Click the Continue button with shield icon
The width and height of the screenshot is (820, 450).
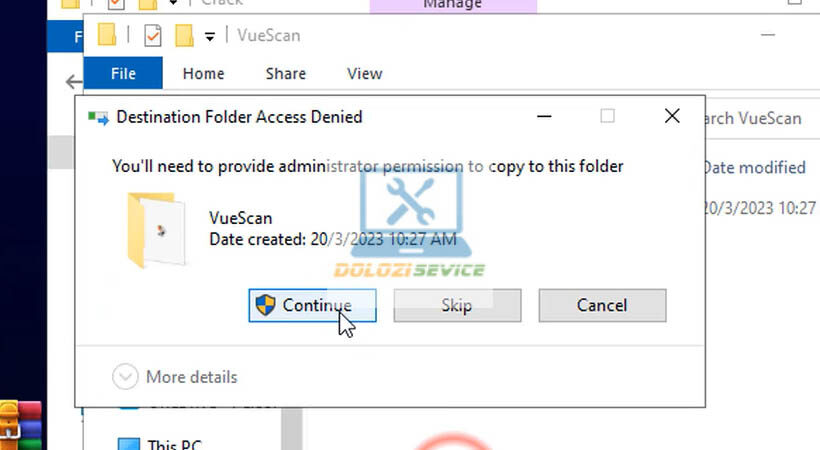tap(312, 305)
